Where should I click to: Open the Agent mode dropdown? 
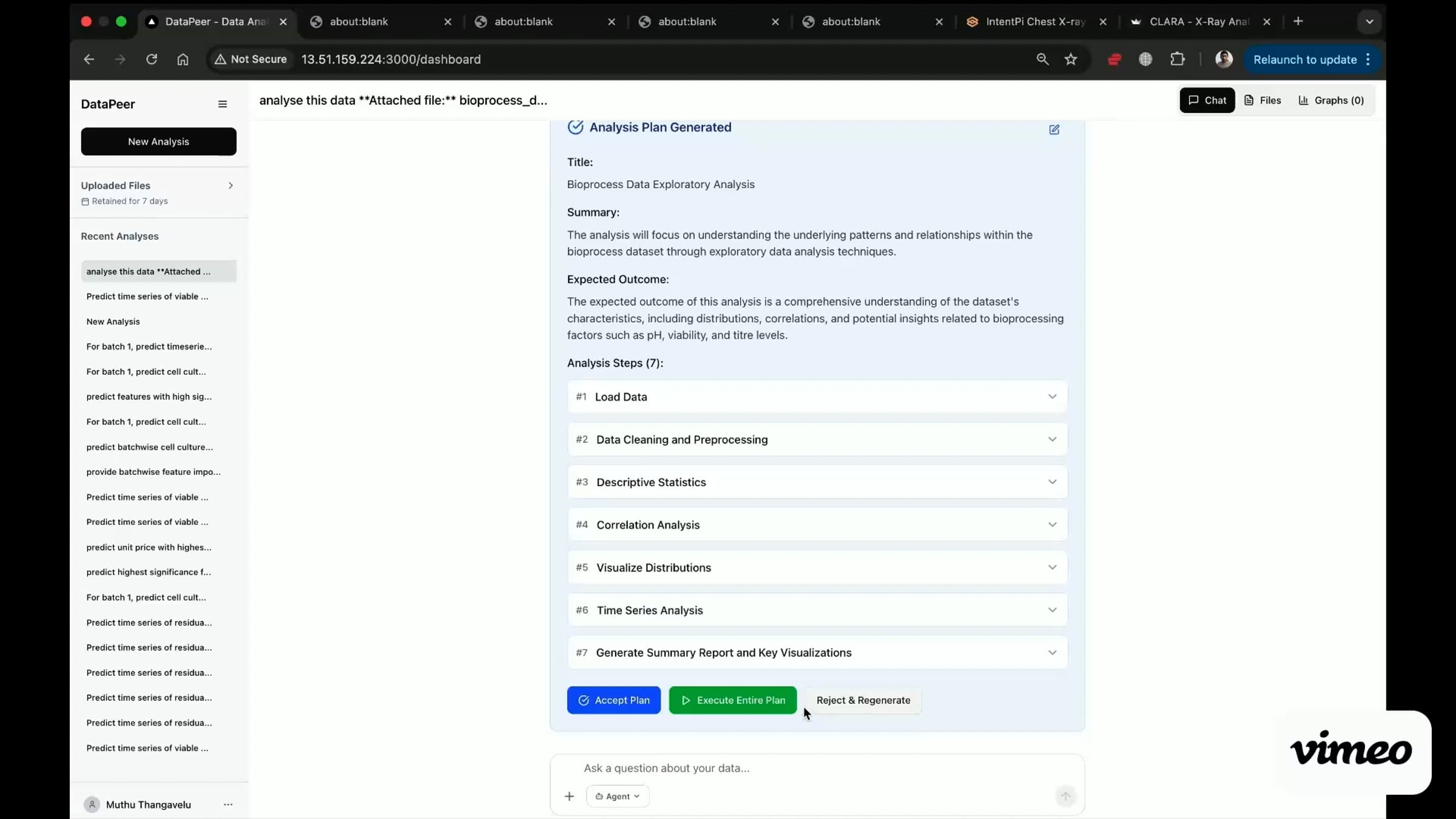point(618,796)
